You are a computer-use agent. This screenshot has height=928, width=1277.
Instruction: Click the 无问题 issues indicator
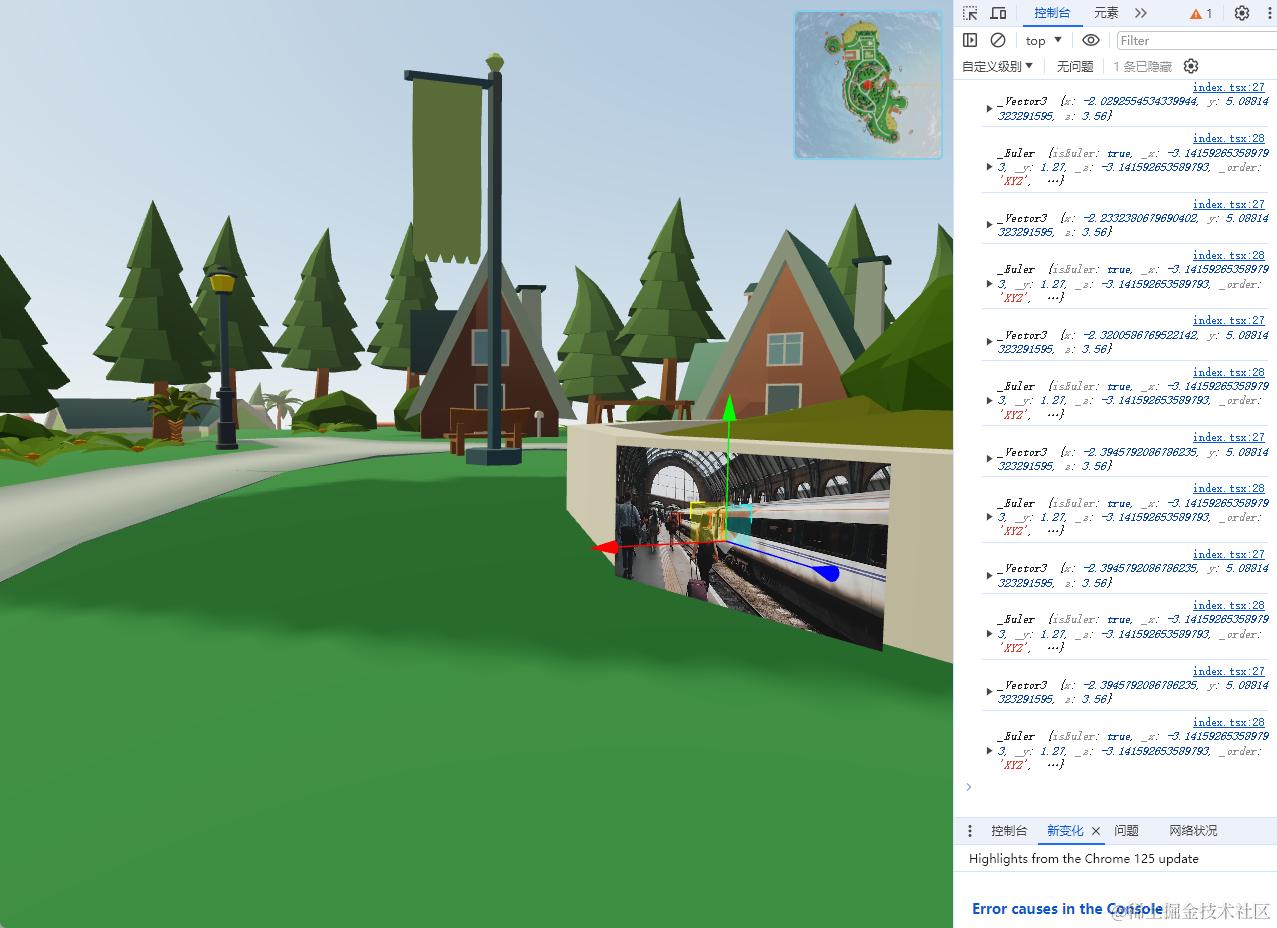pos(1075,66)
